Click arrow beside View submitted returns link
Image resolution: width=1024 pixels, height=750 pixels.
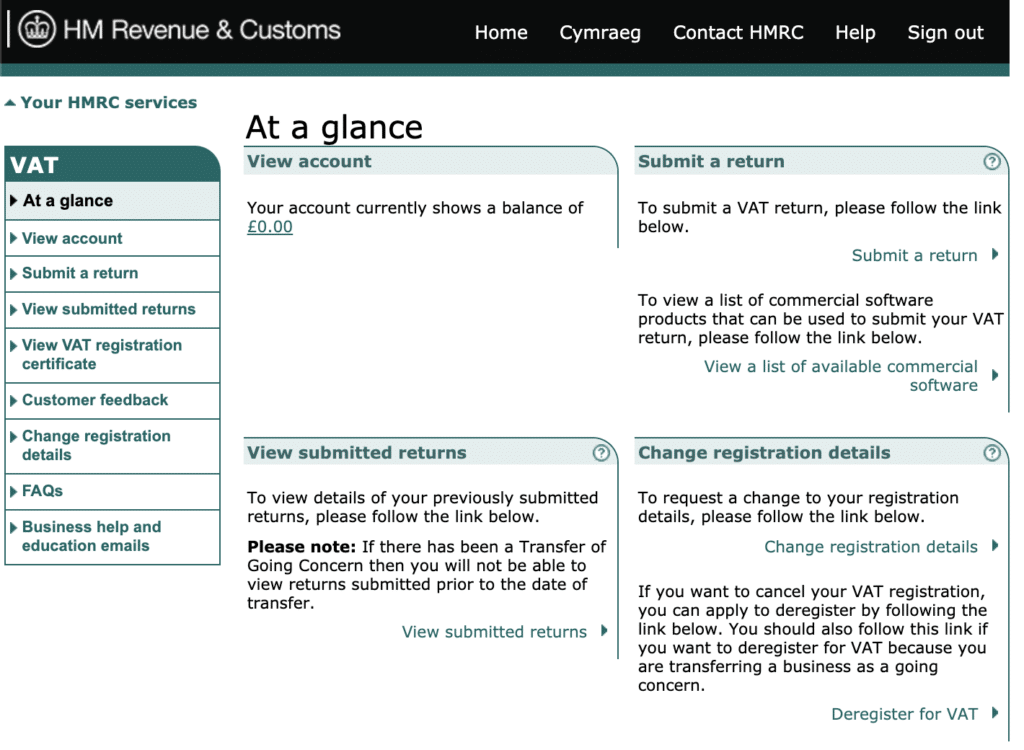604,631
